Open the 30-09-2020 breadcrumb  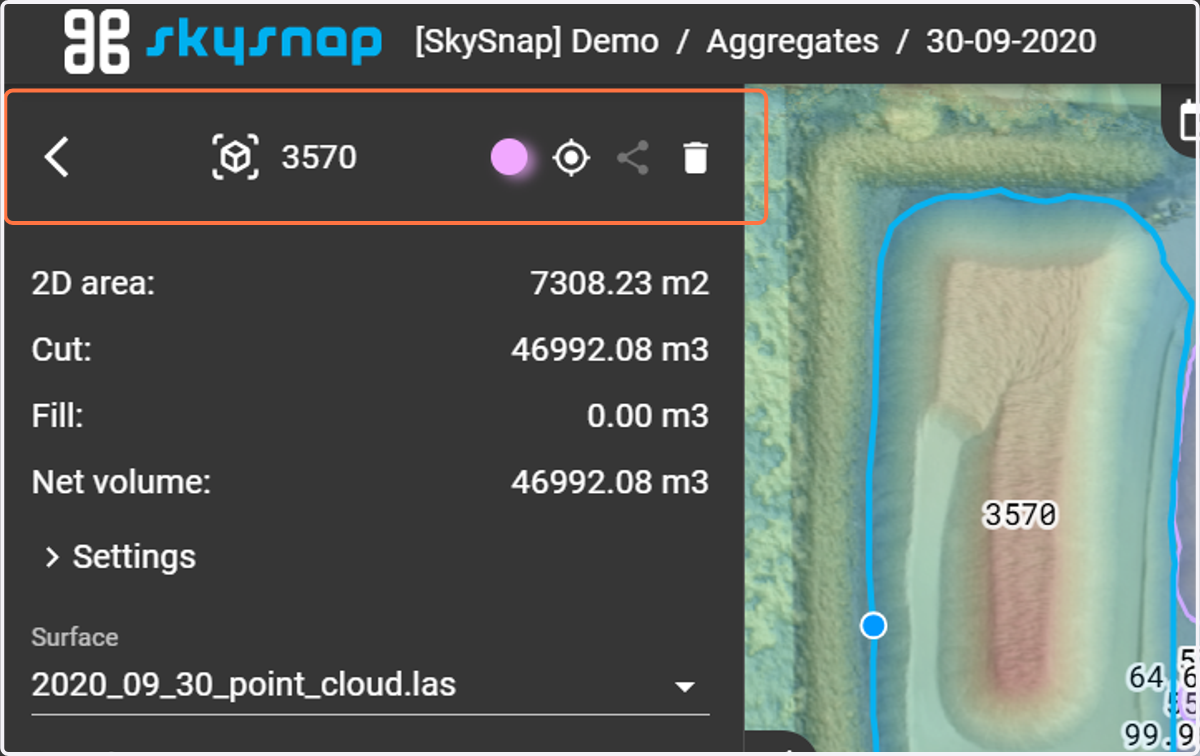pos(1011,42)
